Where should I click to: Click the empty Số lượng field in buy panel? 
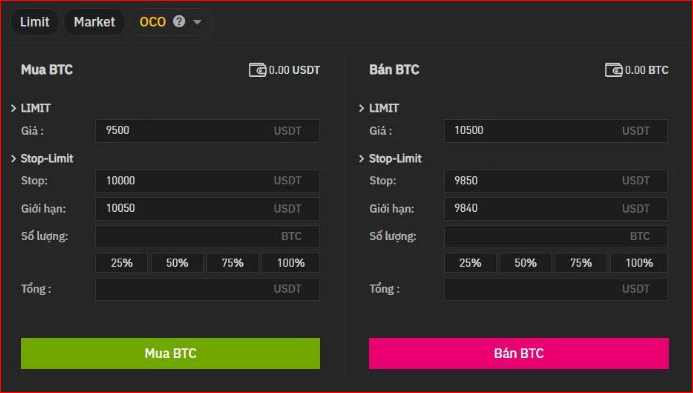point(207,236)
